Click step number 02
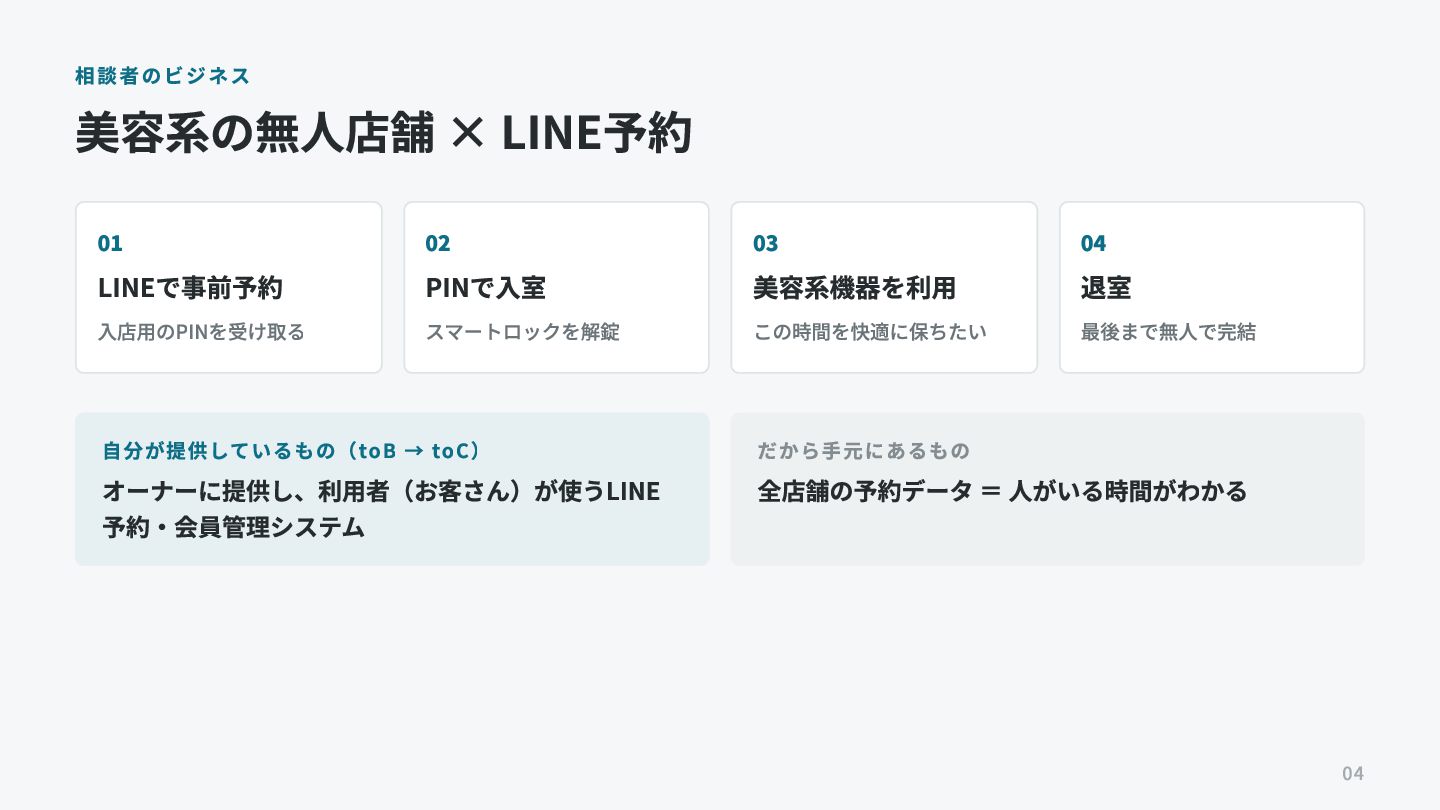This screenshot has height=810, width=1440. (438, 243)
